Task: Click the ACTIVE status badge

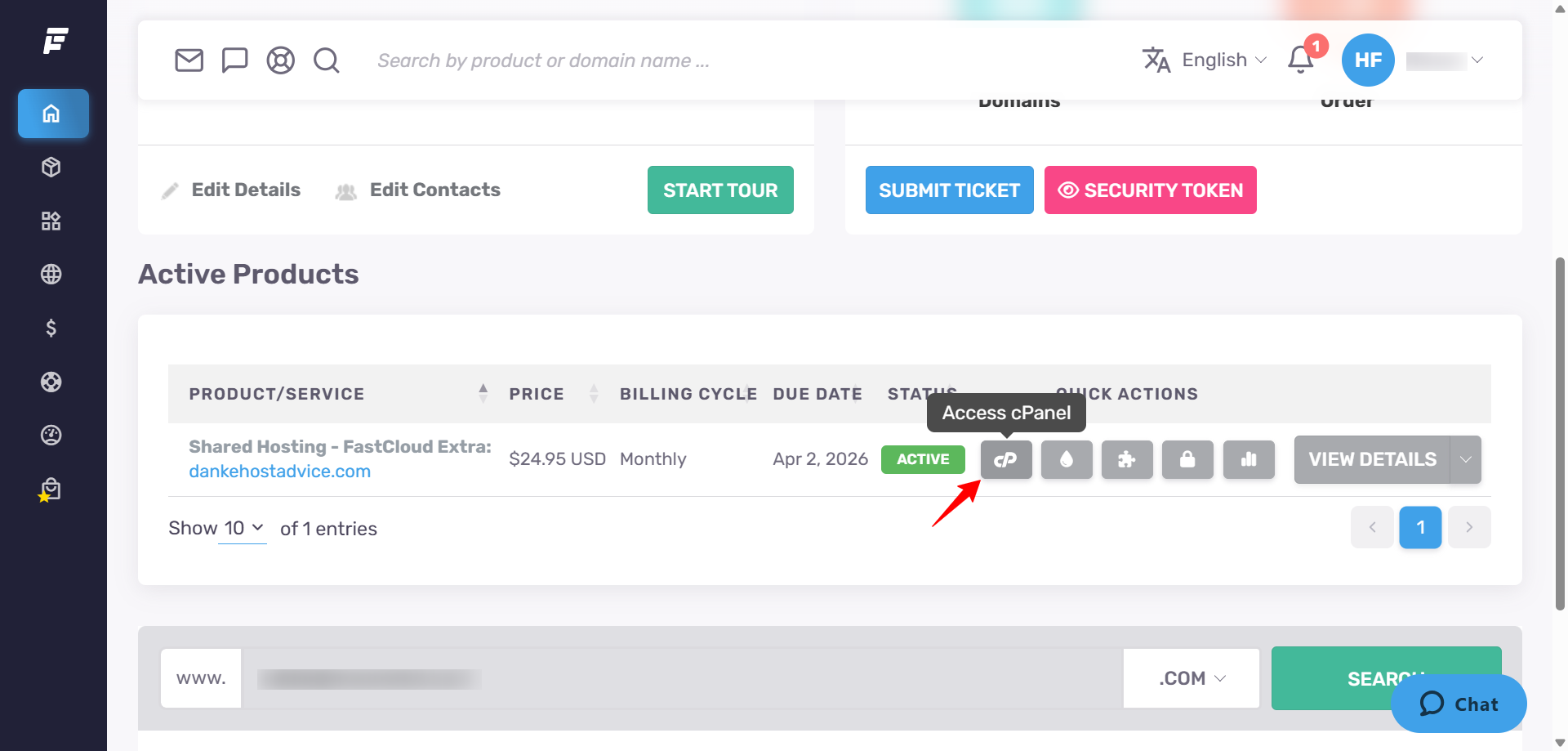Action: [x=923, y=459]
